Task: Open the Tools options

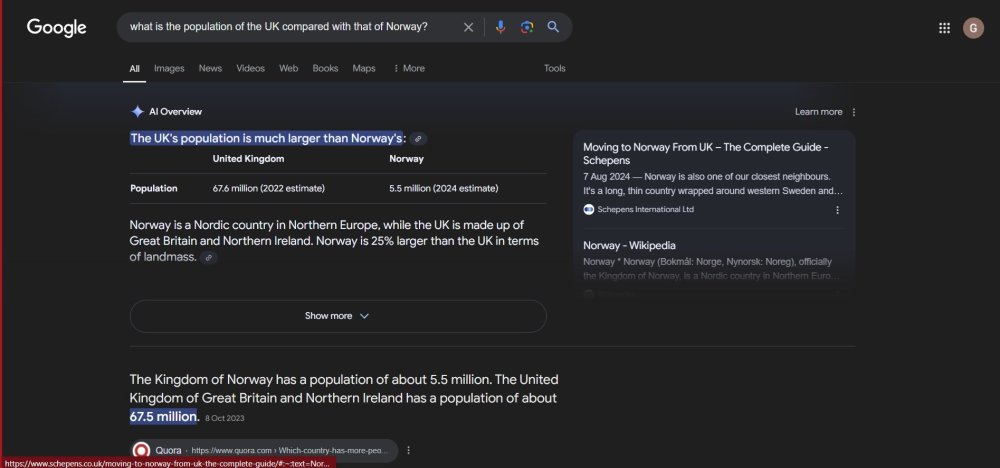Action: point(555,68)
